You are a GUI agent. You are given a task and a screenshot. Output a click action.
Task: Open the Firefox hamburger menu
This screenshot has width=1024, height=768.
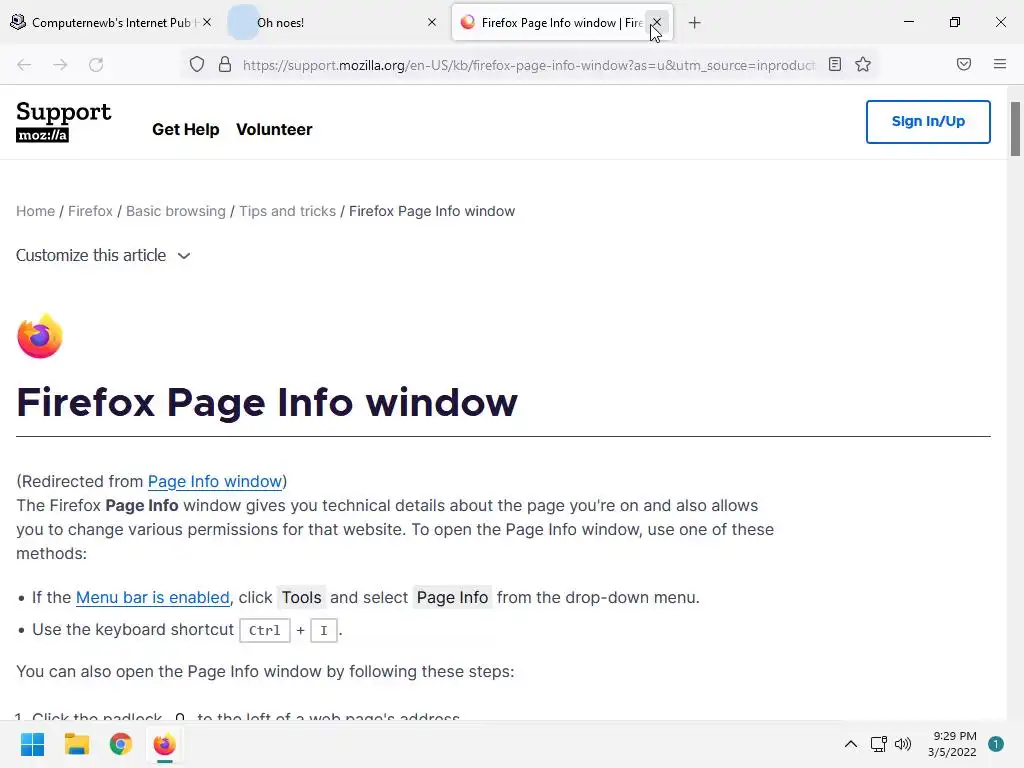[x=1000, y=64]
